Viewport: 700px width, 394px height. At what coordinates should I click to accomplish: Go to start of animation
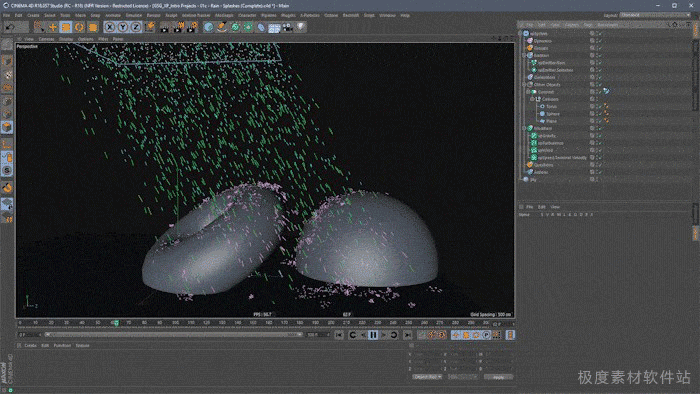tap(339, 335)
